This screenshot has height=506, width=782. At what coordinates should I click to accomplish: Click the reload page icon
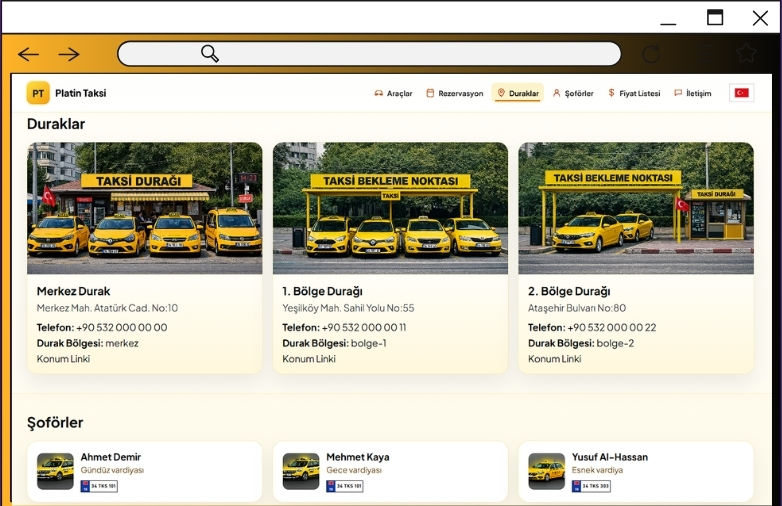(651, 54)
